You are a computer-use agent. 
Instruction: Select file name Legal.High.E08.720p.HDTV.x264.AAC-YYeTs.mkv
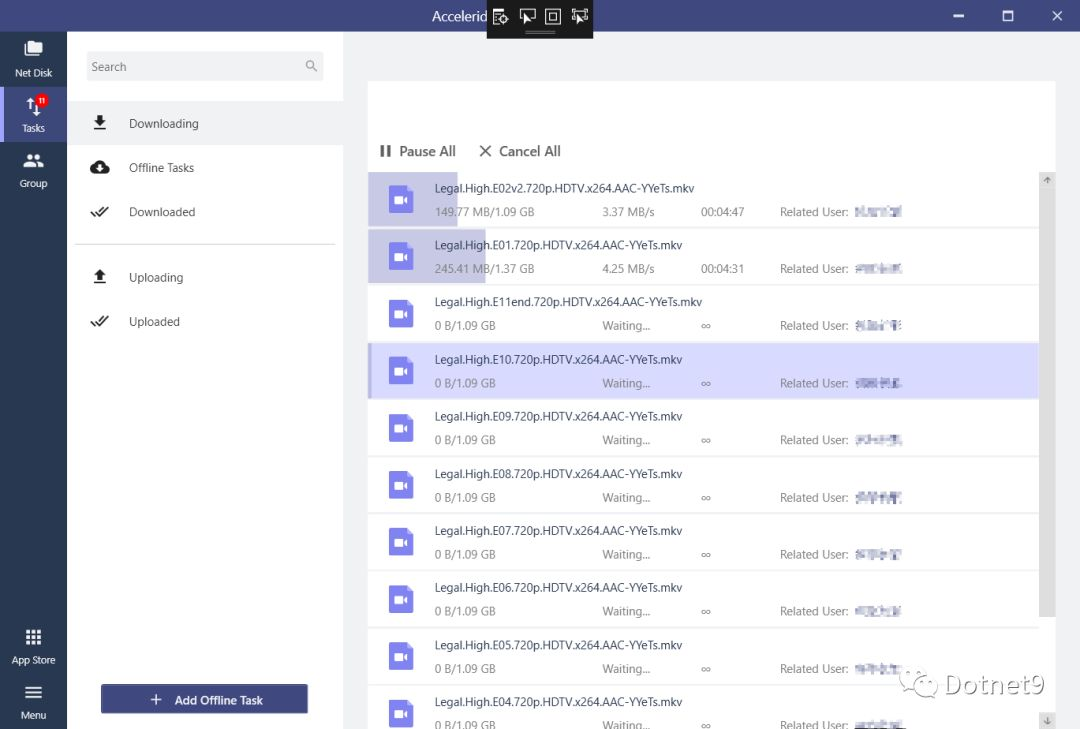point(558,473)
